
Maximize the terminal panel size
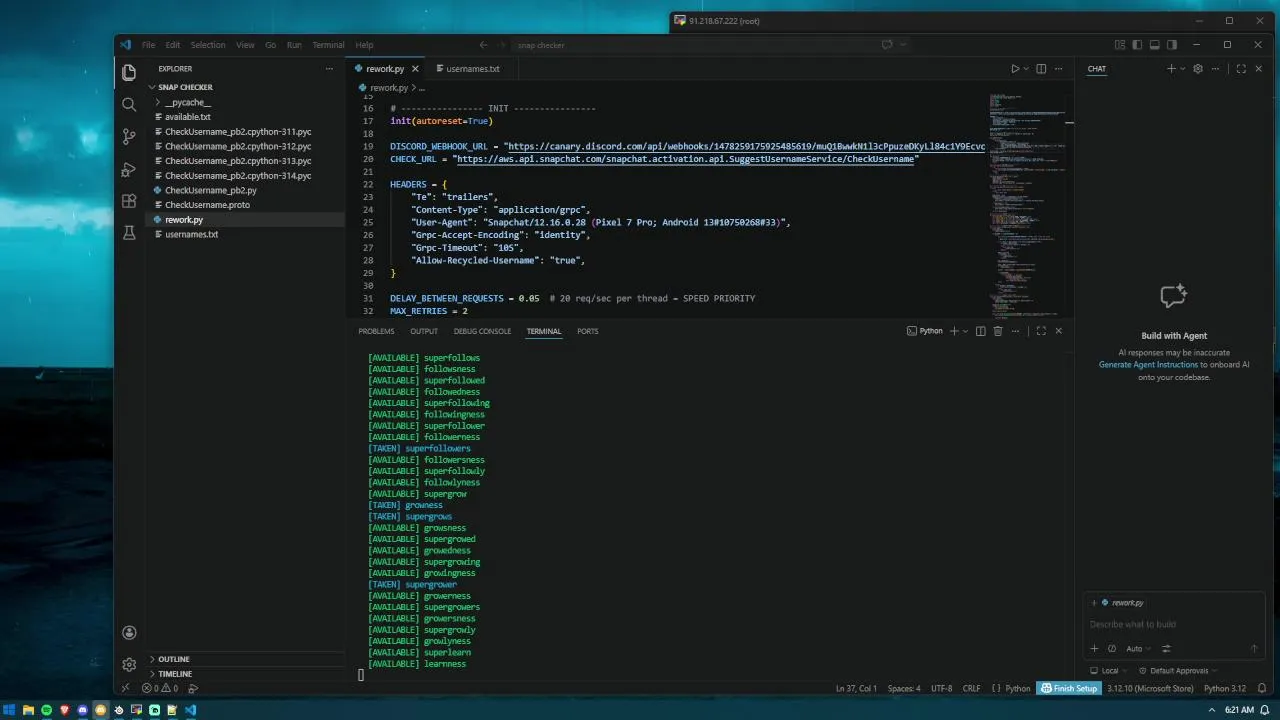(1041, 331)
